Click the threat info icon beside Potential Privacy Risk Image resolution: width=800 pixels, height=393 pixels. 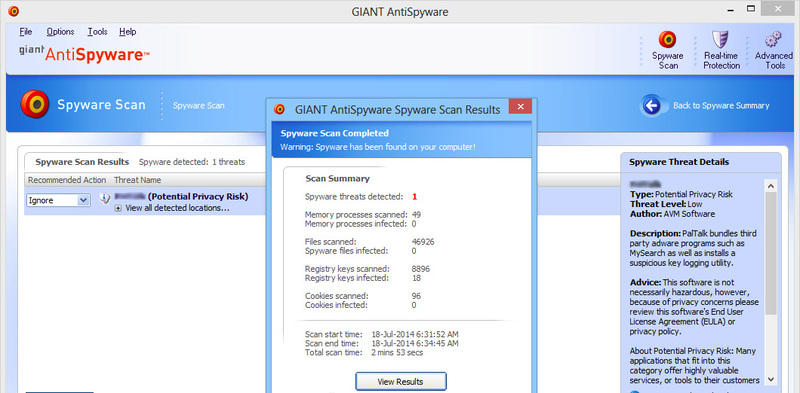(105, 198)
